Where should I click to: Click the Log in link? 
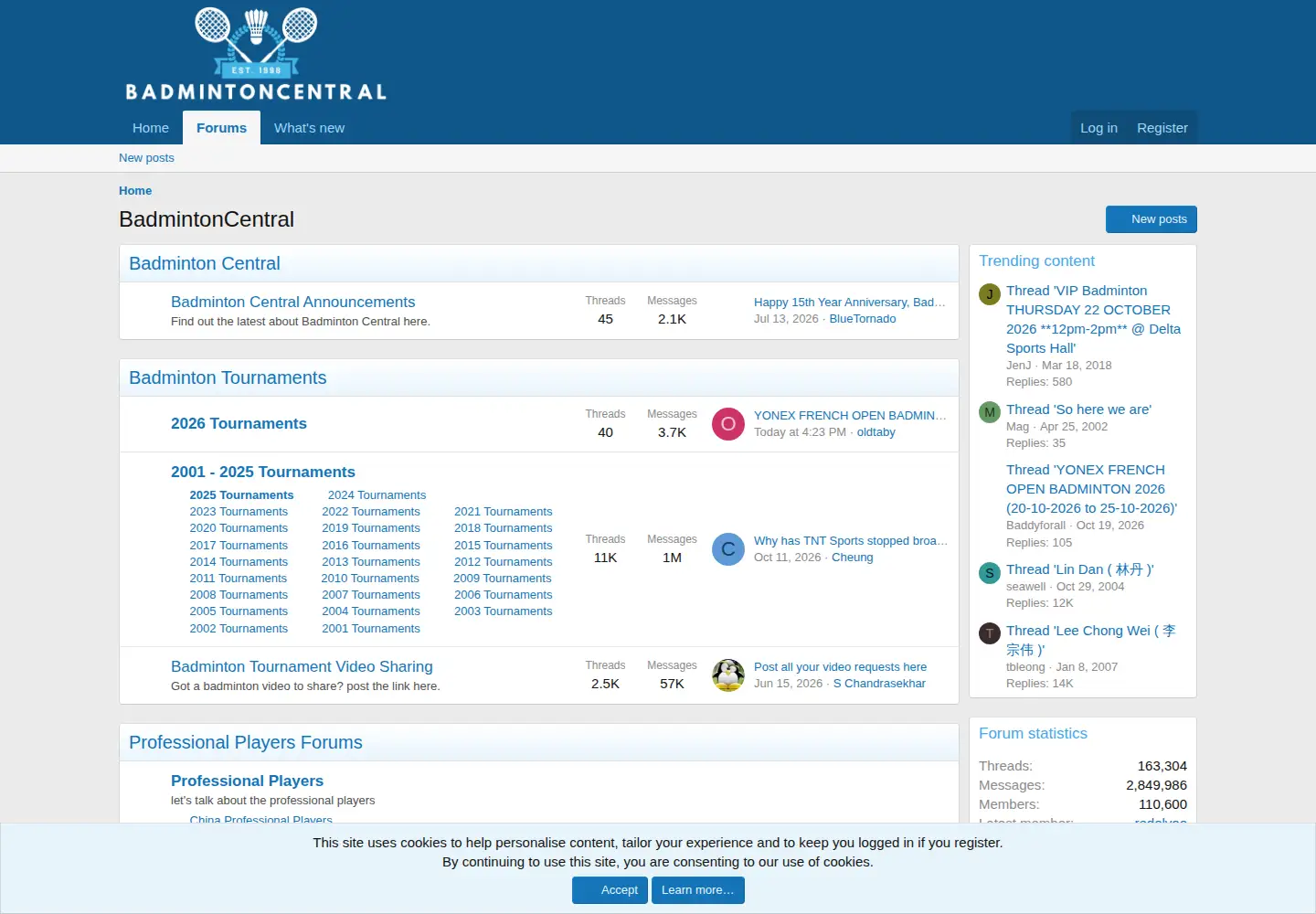click(x=1098, y=128)
